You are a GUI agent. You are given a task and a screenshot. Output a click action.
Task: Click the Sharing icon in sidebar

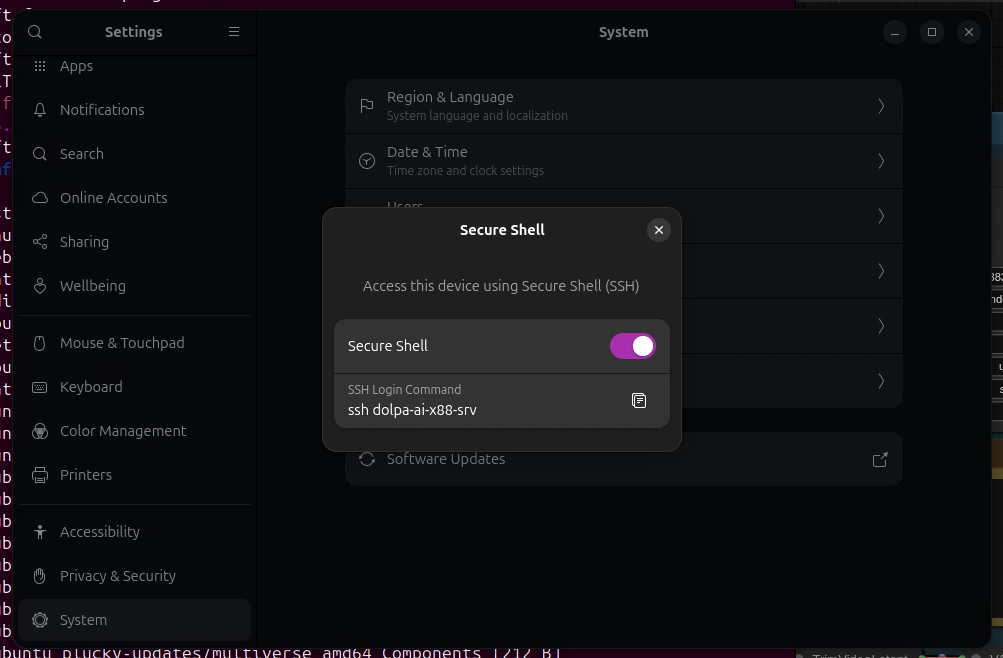coord(40,242)
